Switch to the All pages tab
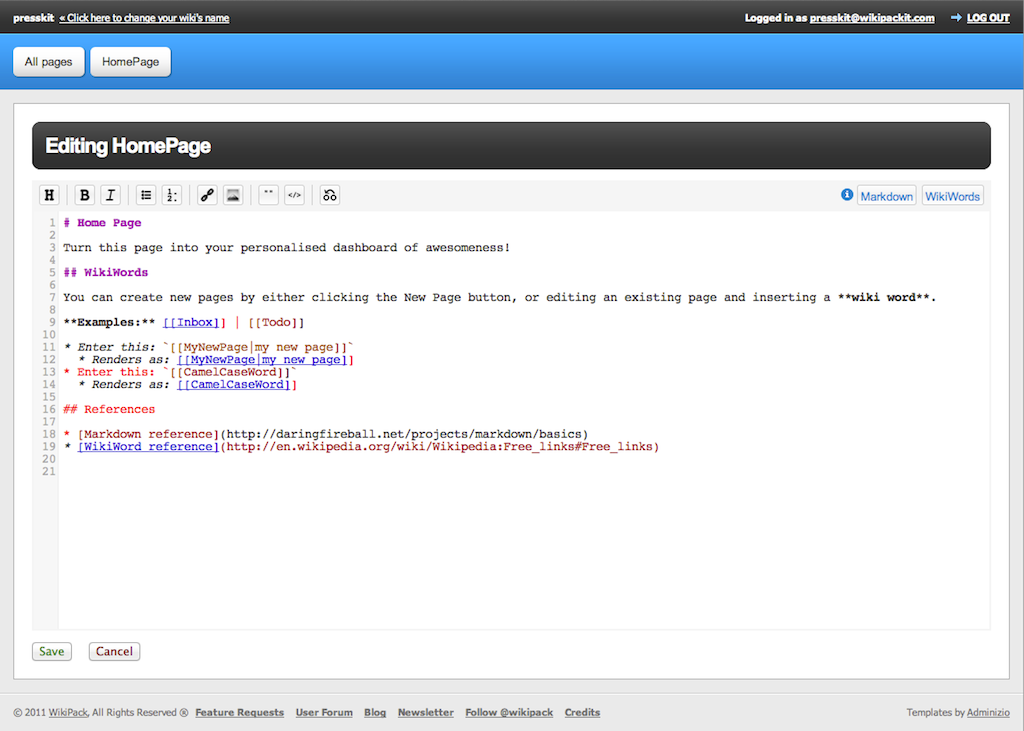The width and height of the screenshot is (1024, 731). click(x=48, y=62)
